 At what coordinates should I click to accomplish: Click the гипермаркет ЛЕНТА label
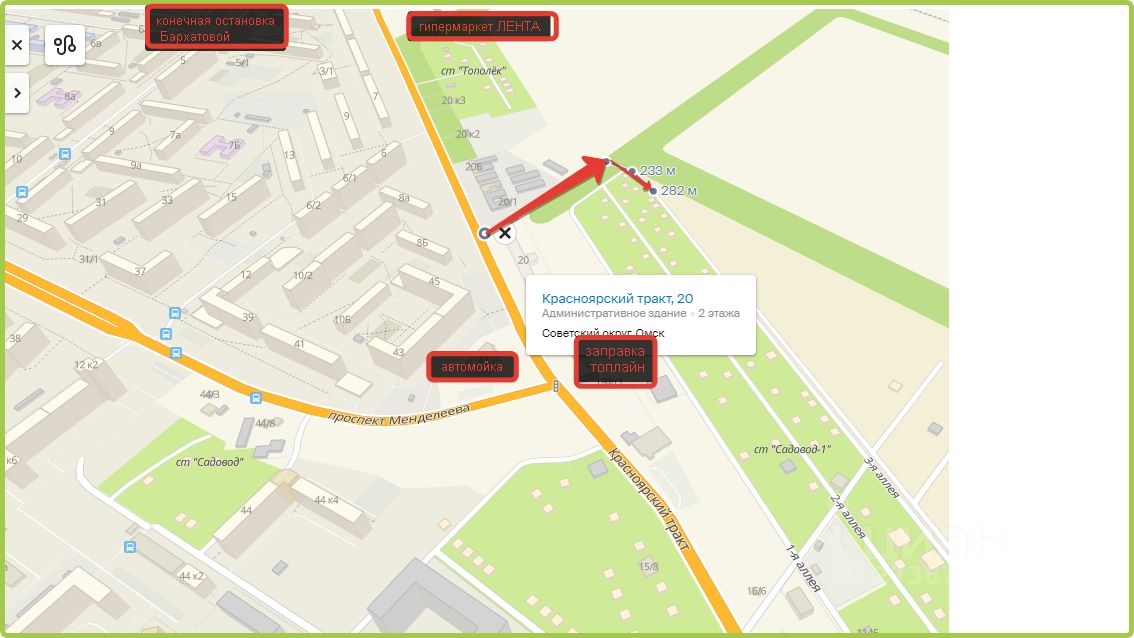482,27
